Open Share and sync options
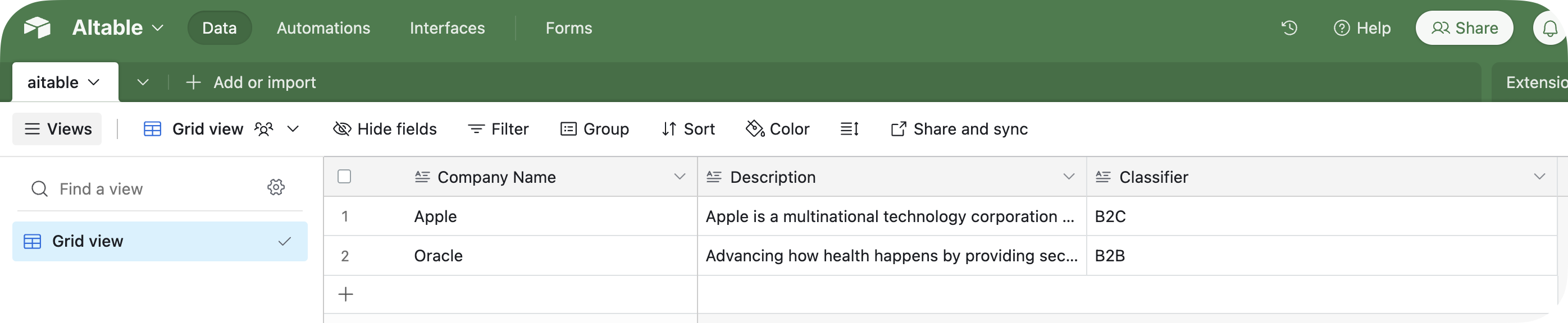The width and height of the screenshot is (1568, 323). point(959,129)
